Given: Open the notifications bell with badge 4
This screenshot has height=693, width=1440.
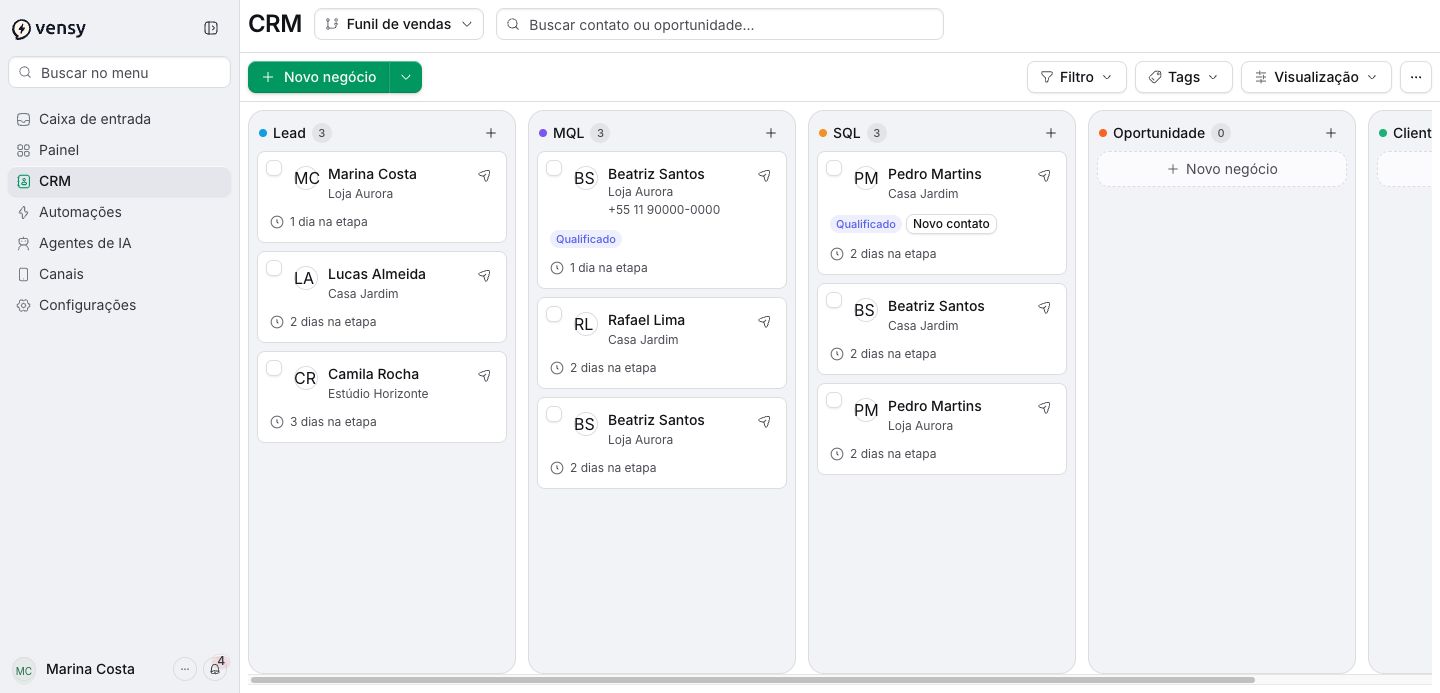Looking at the screenshot, I should (x=215, y=669).
